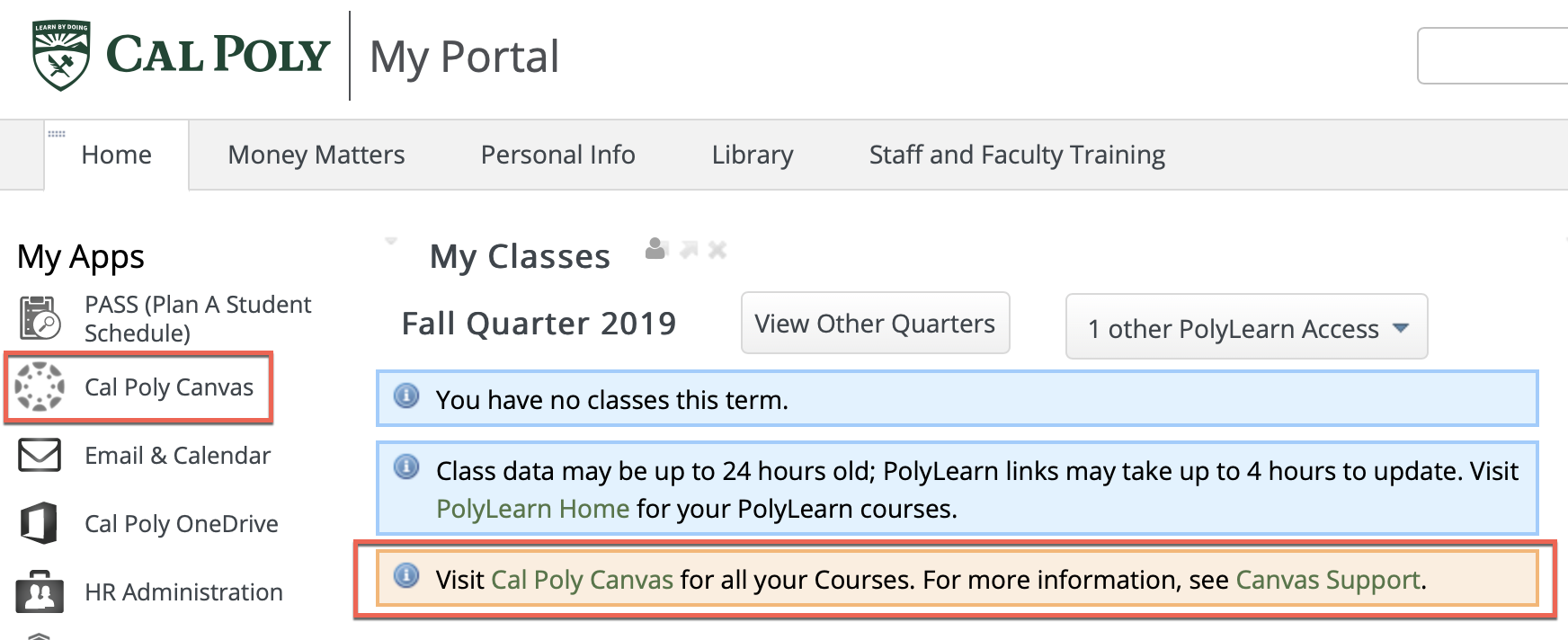Click the Email & Calendar envelope icon
The width and height of the screenshot is (1568, 640).
(x=40, y=455)
